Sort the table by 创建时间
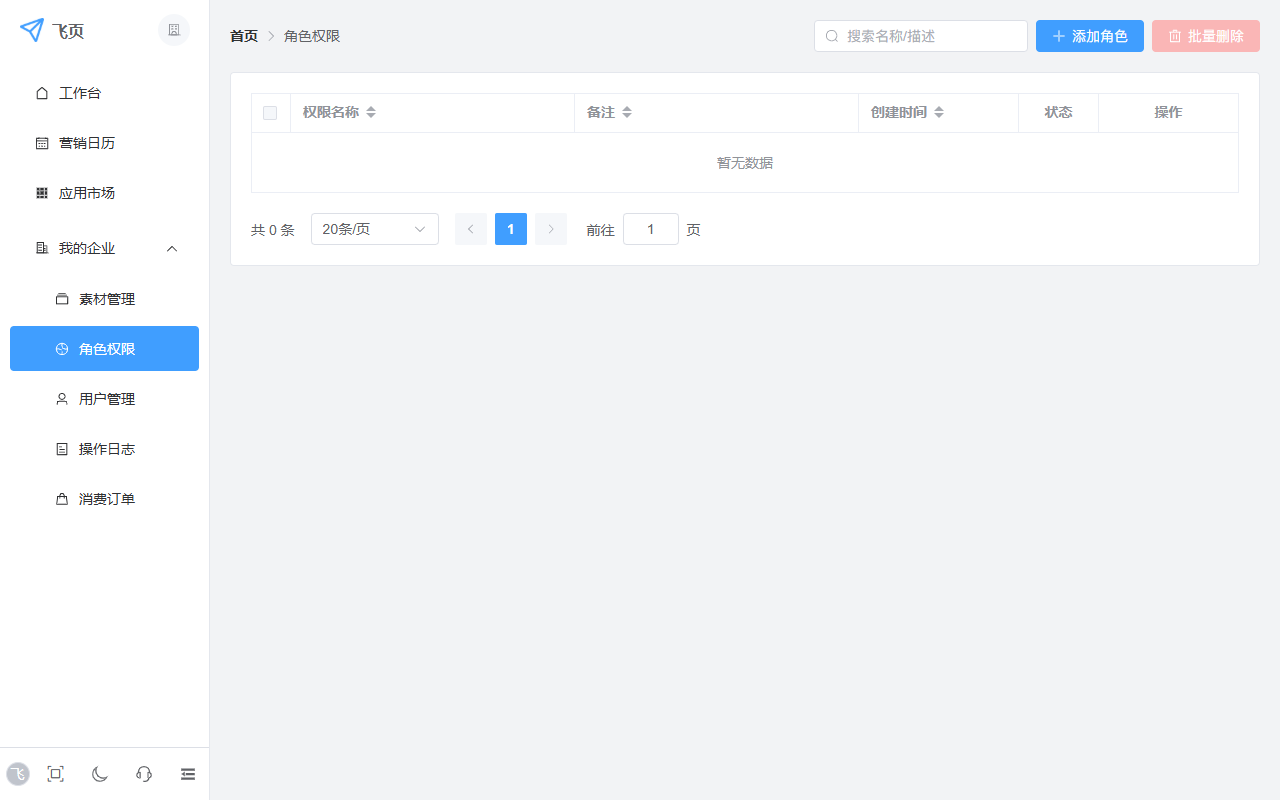The width and height of the screenshot is (1280, 800). (938, 112)
